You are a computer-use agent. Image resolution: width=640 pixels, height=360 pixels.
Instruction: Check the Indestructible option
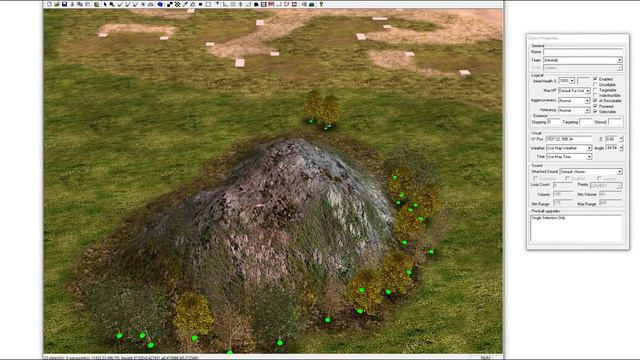point(595,95)
